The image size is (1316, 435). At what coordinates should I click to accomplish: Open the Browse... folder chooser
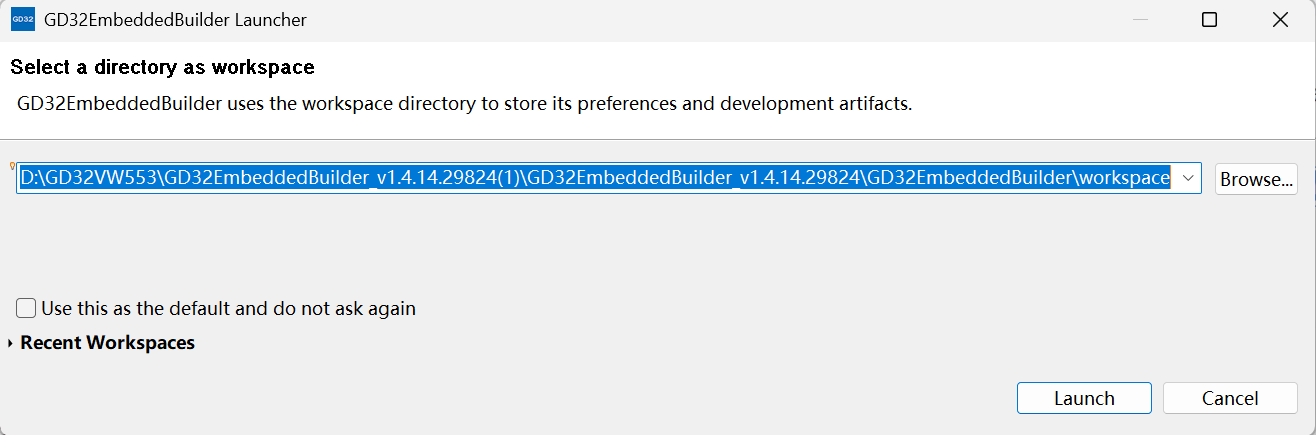point(1256,179)
